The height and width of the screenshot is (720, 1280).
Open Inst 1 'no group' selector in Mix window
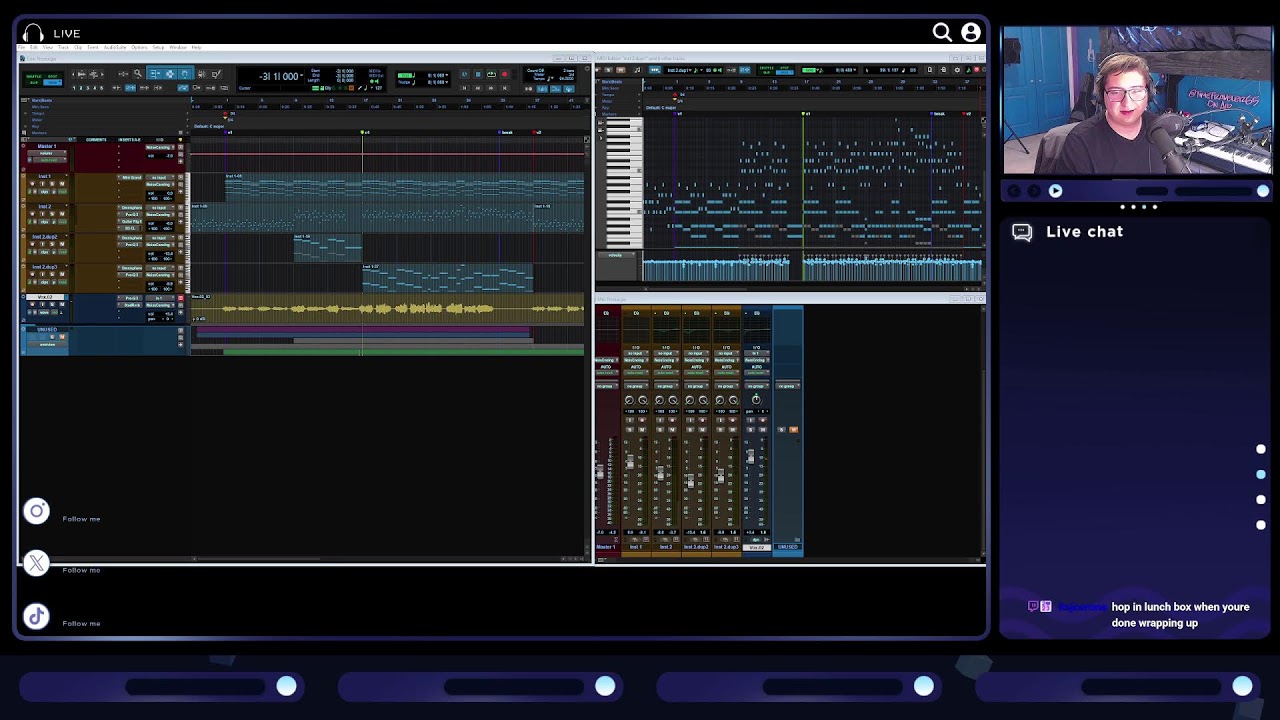tap(636, 386)
